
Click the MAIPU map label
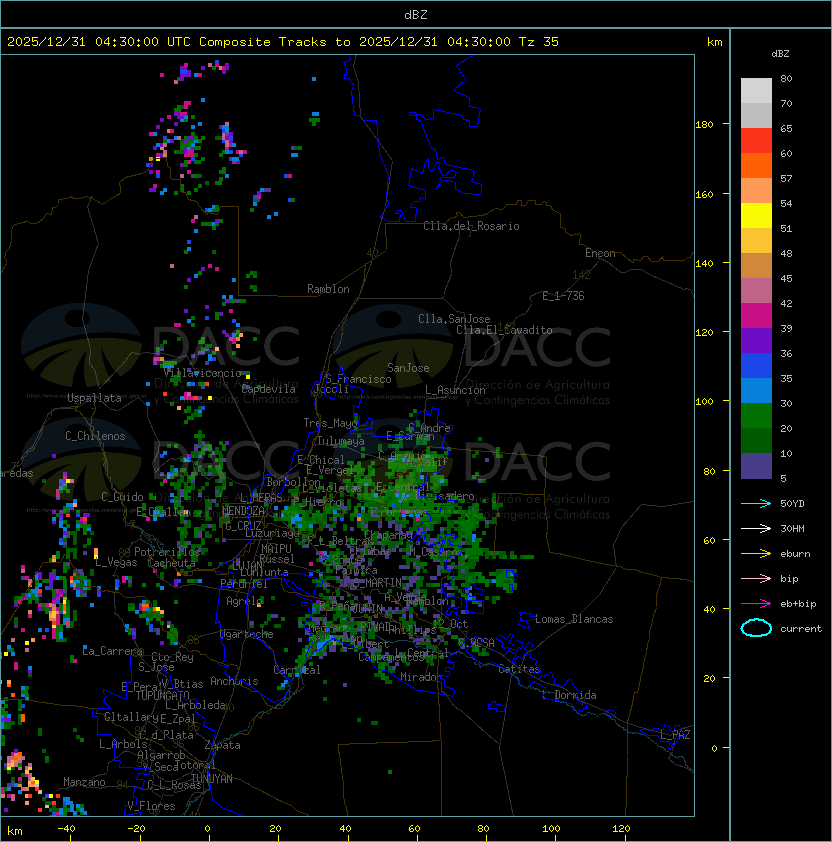276,548
